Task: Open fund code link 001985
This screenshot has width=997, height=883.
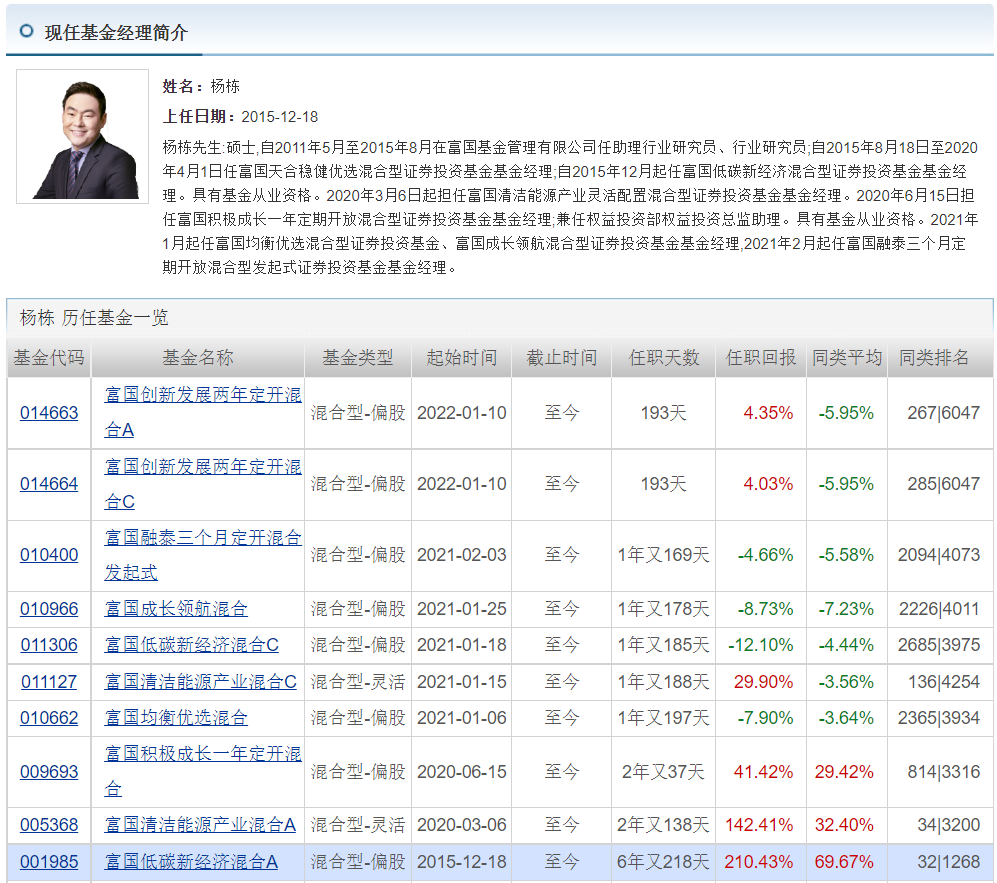Action: coord(46,861)
